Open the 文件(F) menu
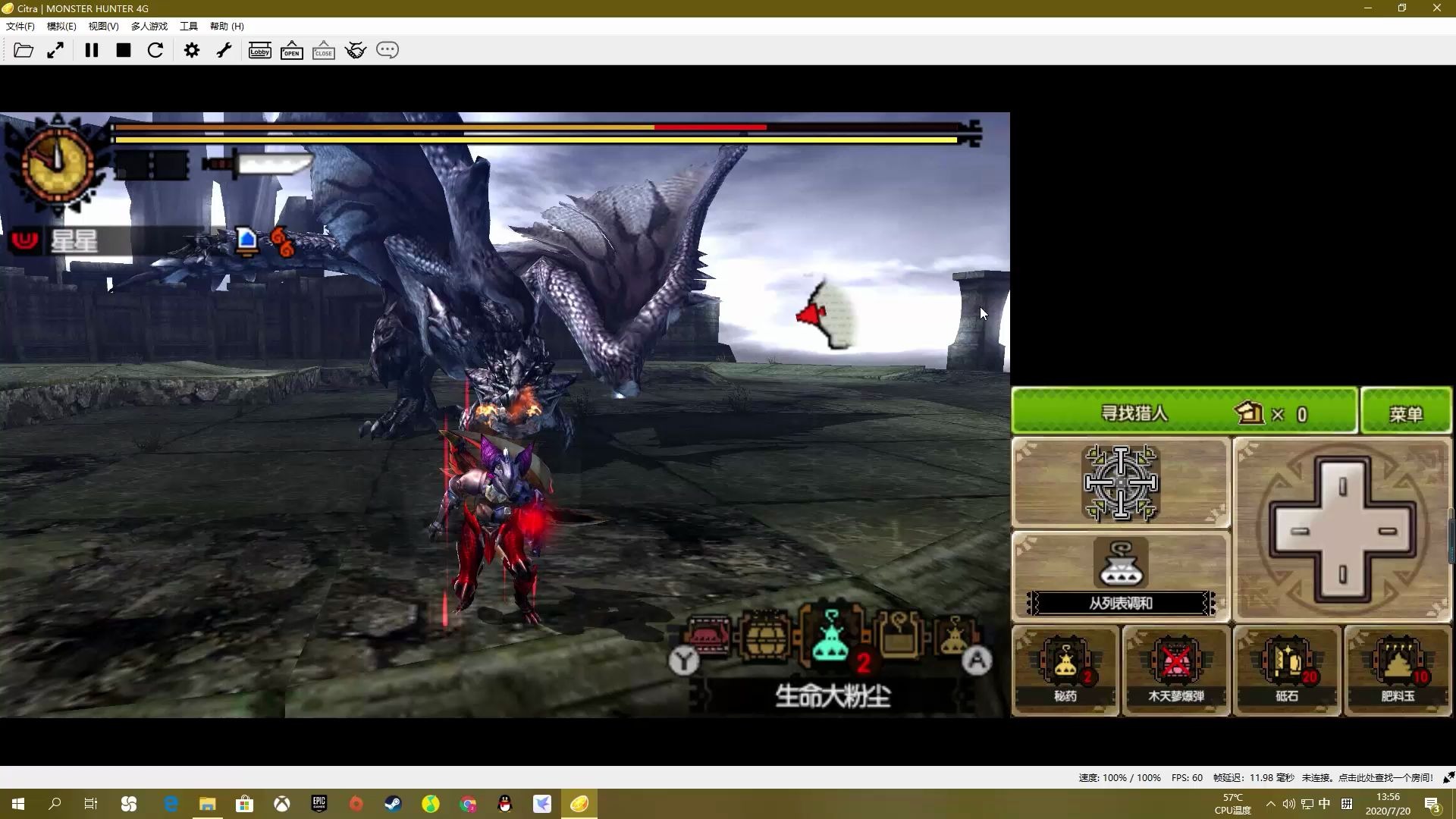 [20, 26]
